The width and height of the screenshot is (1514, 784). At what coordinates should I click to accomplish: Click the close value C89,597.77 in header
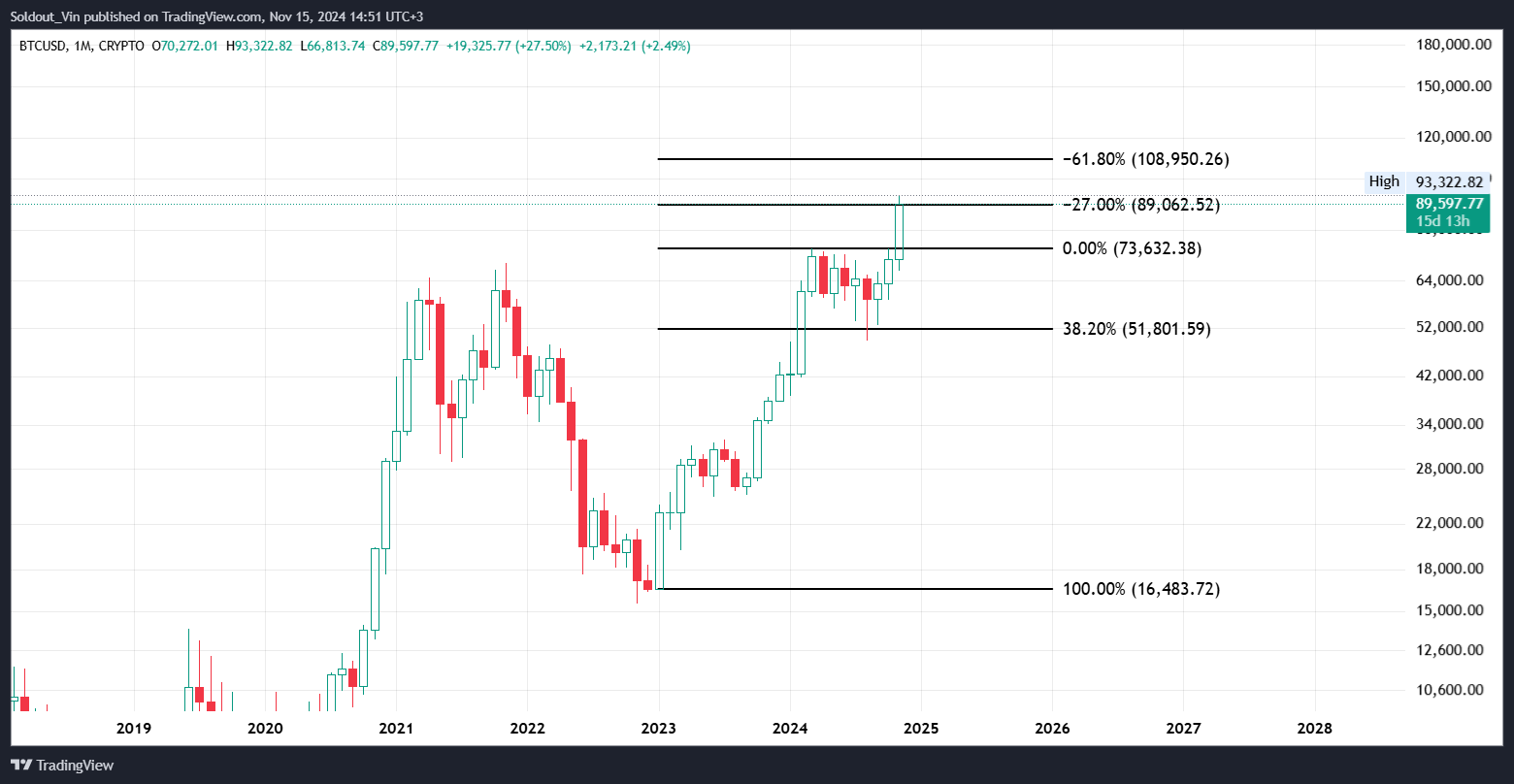(x=405, y=46)
